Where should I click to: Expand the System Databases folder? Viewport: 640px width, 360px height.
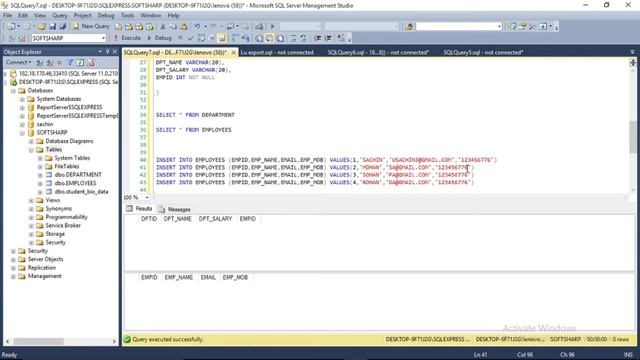(x=22, y=99)
